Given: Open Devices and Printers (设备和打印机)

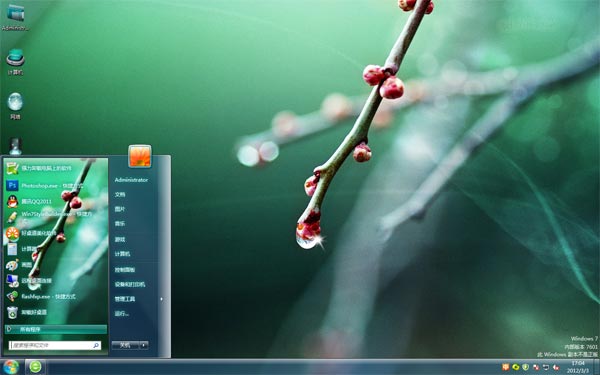Looking at the screenshot, I should pos(130,284).
